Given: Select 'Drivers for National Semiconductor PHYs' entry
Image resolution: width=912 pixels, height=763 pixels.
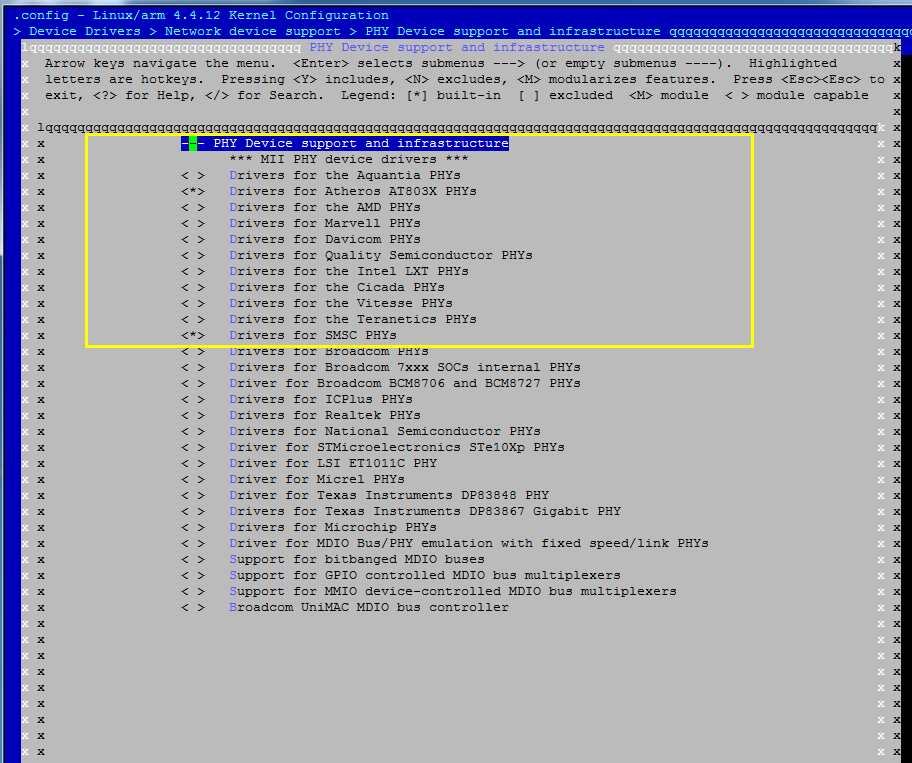Looking at the screenshot, I should 384,432.
